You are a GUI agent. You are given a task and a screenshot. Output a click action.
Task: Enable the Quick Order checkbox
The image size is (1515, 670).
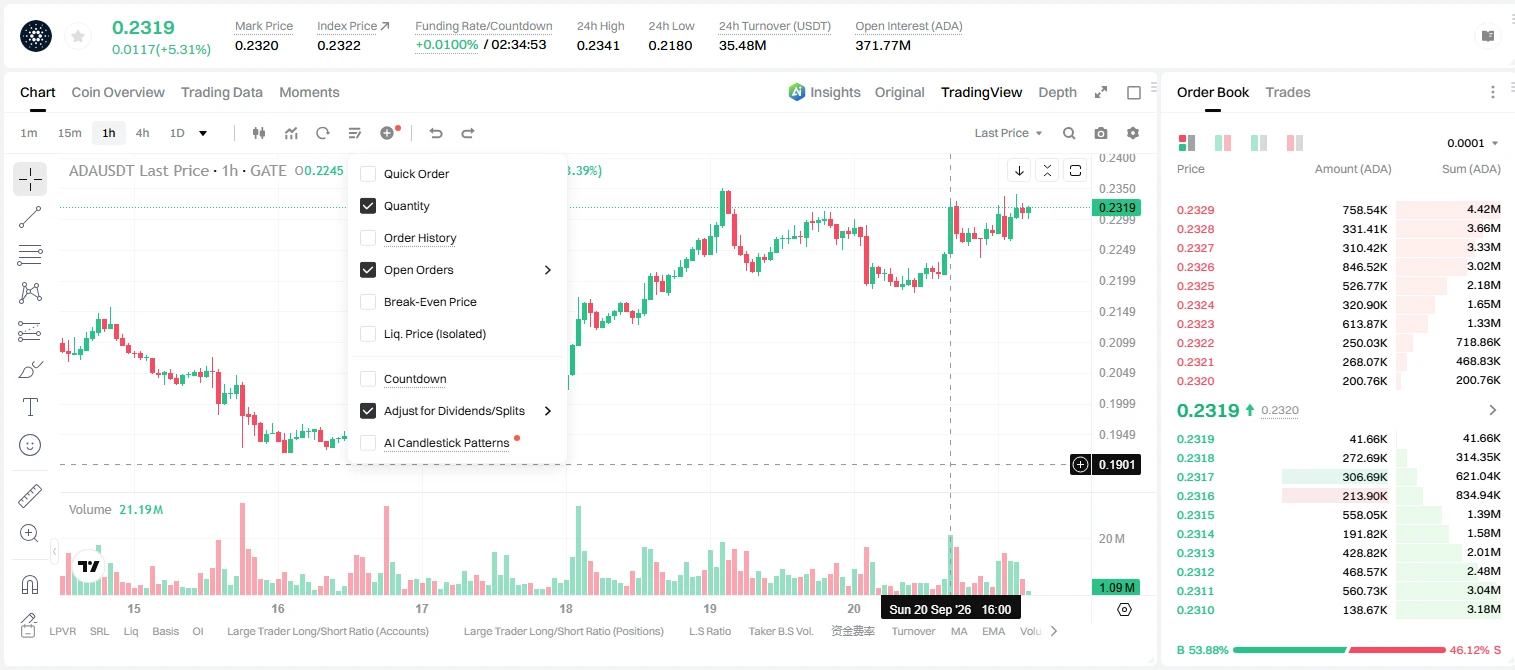pyautogui.click(x=368, y=174)
